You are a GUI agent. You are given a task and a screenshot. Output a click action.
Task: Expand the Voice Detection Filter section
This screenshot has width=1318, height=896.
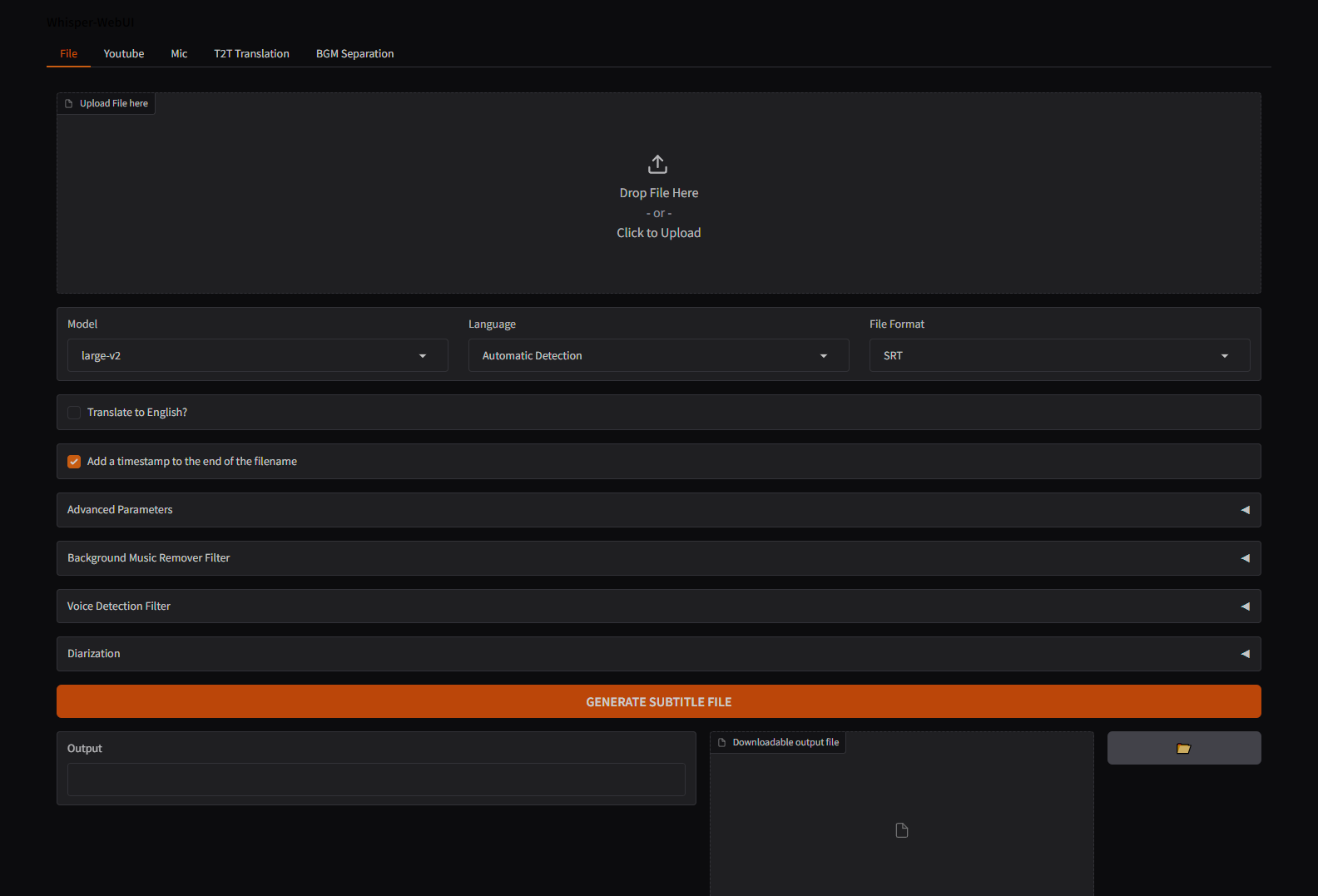click(659, 606)
